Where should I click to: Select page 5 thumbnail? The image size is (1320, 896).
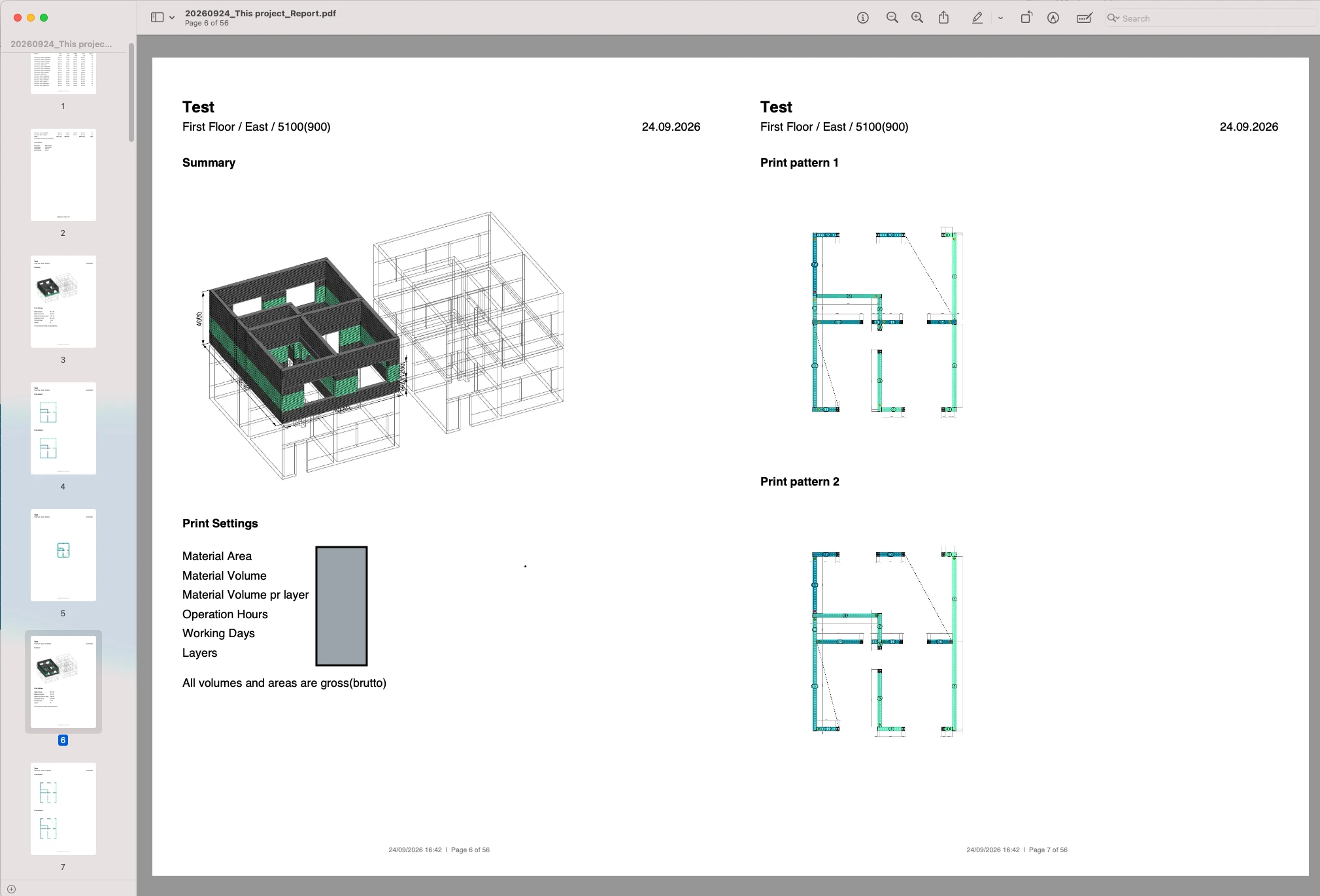pyautogui.click(x=63, y=555)
